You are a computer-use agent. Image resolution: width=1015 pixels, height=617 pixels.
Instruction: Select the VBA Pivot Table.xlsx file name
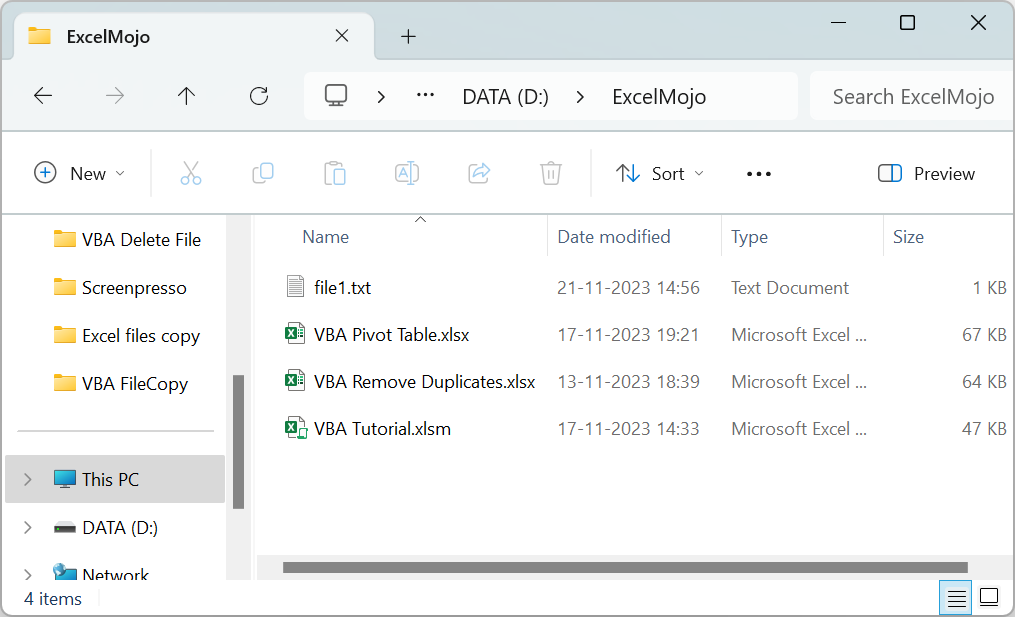(392, 335)
